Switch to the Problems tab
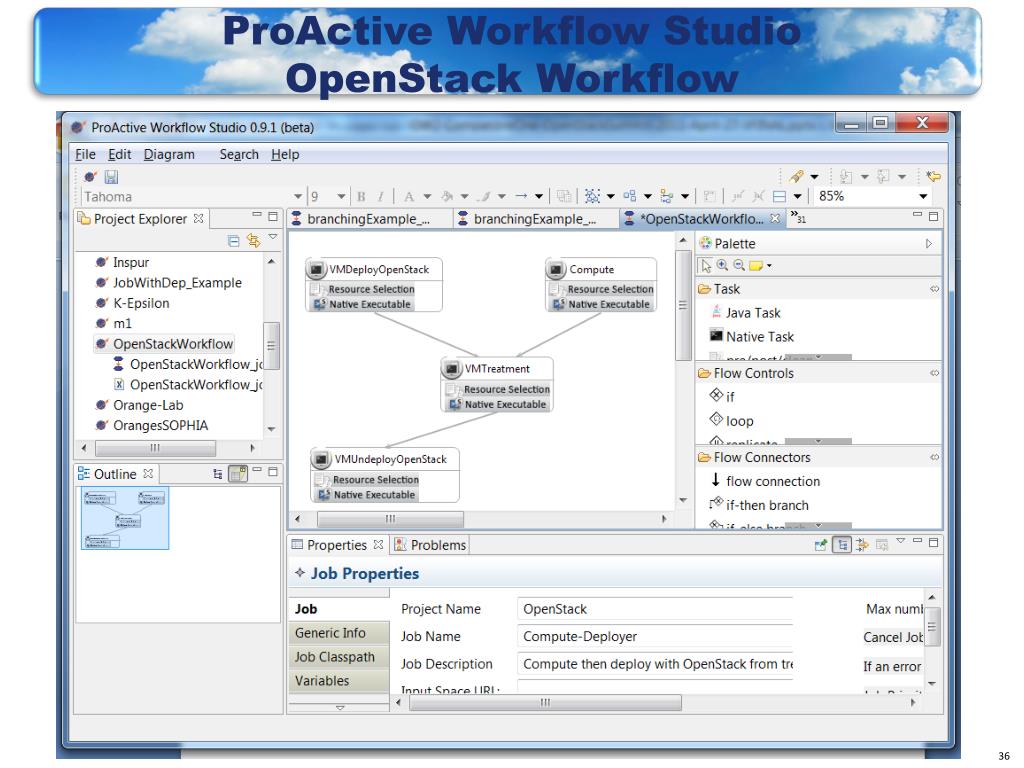 (x=430, y=545)
